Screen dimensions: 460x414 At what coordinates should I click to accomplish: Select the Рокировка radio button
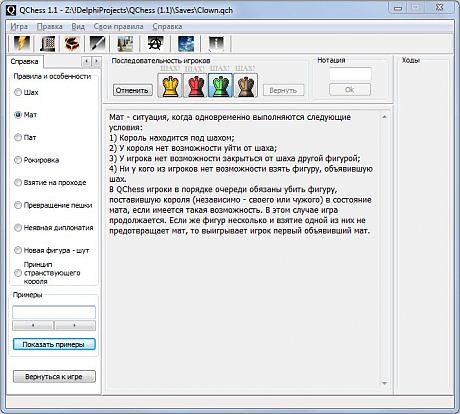(37, 160)
